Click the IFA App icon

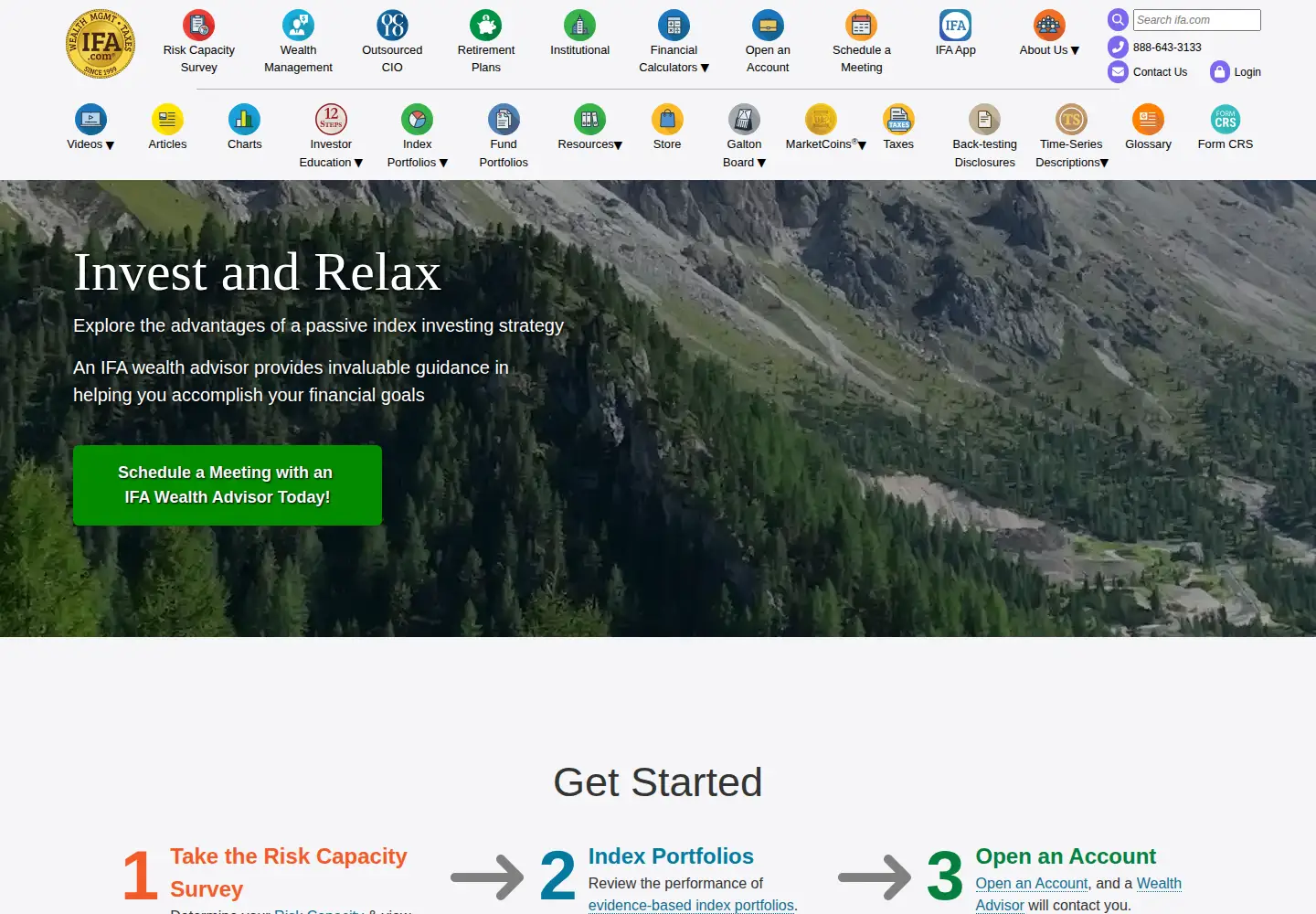955,26
